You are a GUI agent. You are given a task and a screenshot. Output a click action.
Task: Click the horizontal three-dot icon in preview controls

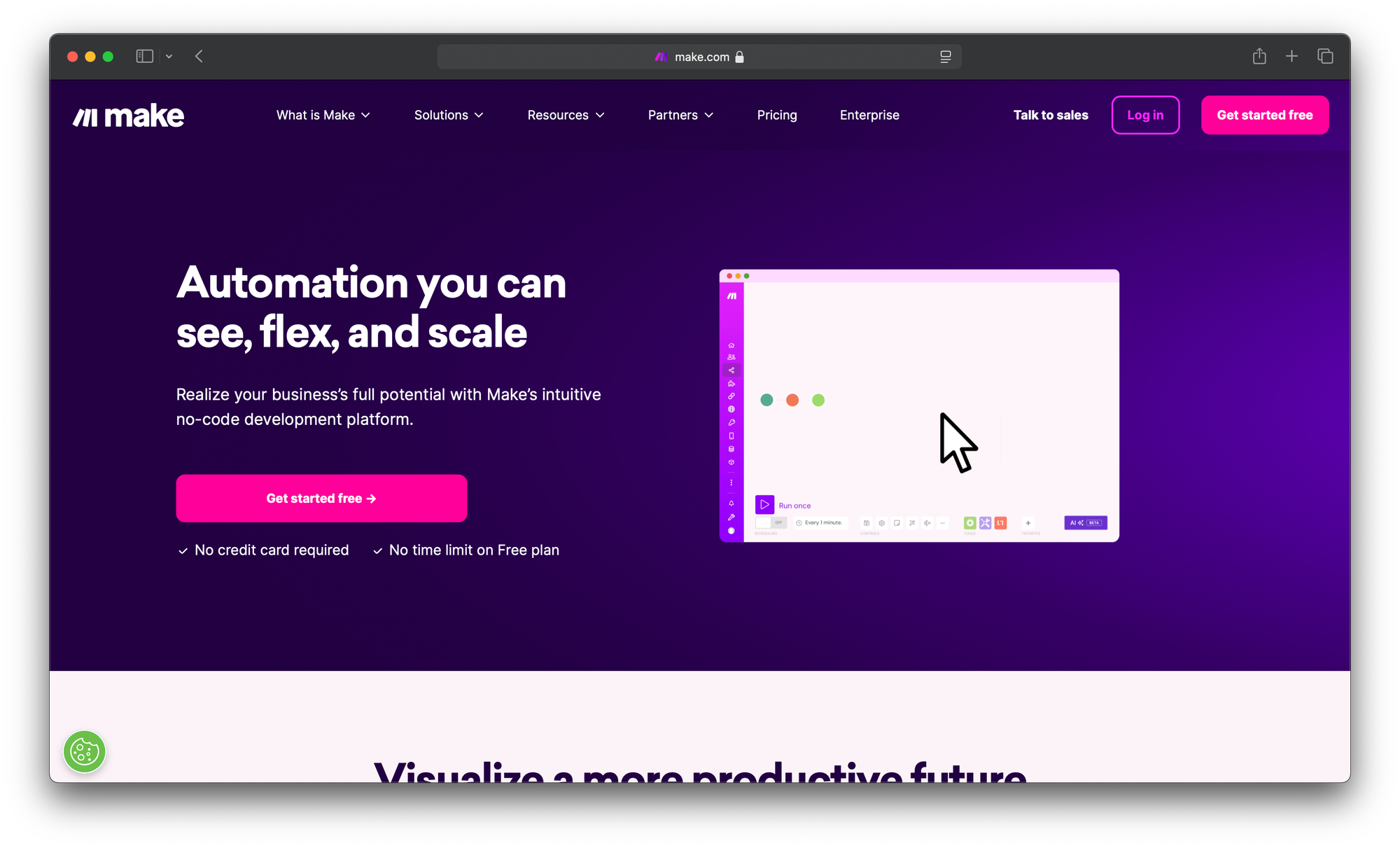943,523
